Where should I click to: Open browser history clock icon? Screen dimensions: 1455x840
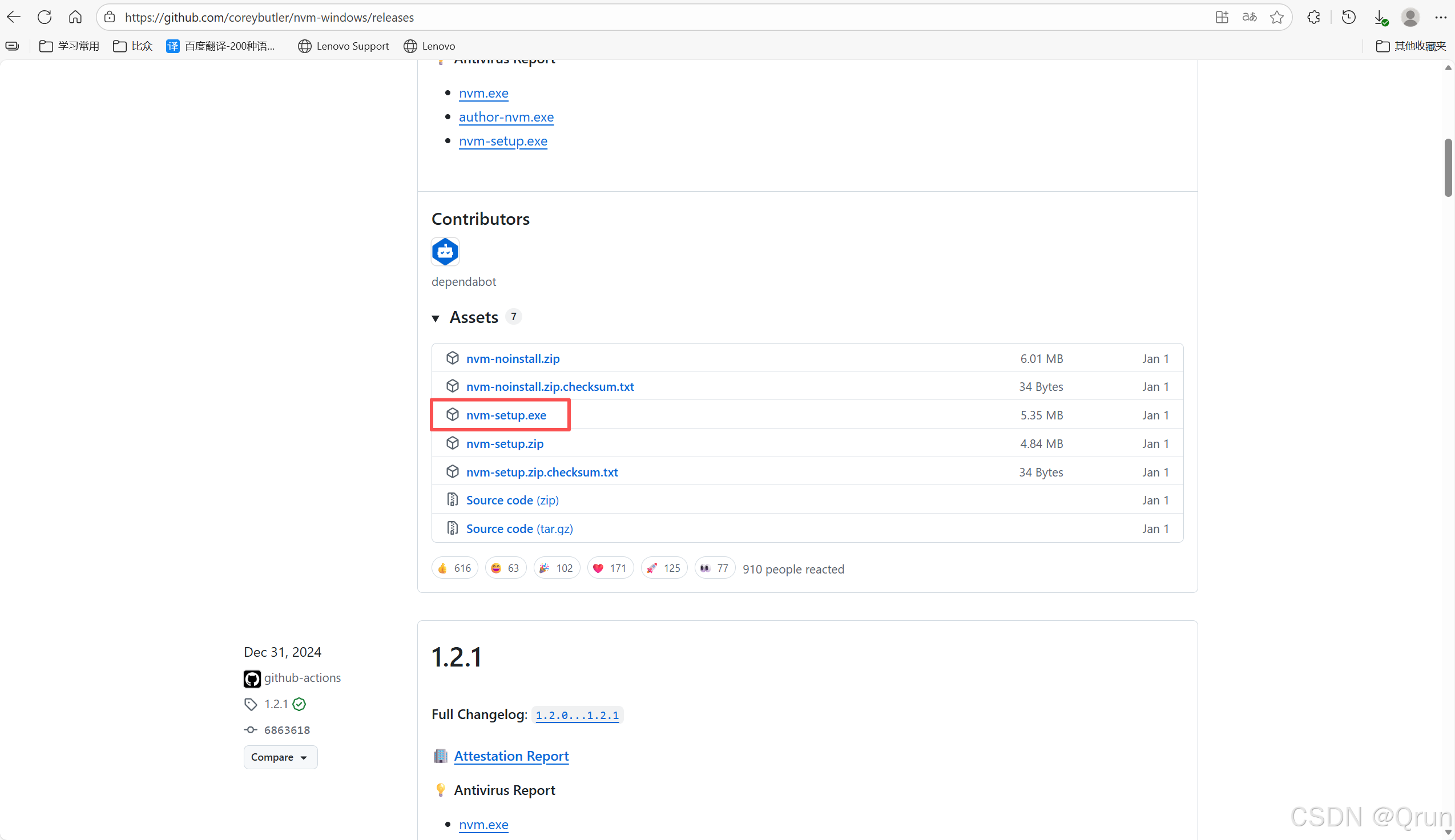[x=1348, y=17]
